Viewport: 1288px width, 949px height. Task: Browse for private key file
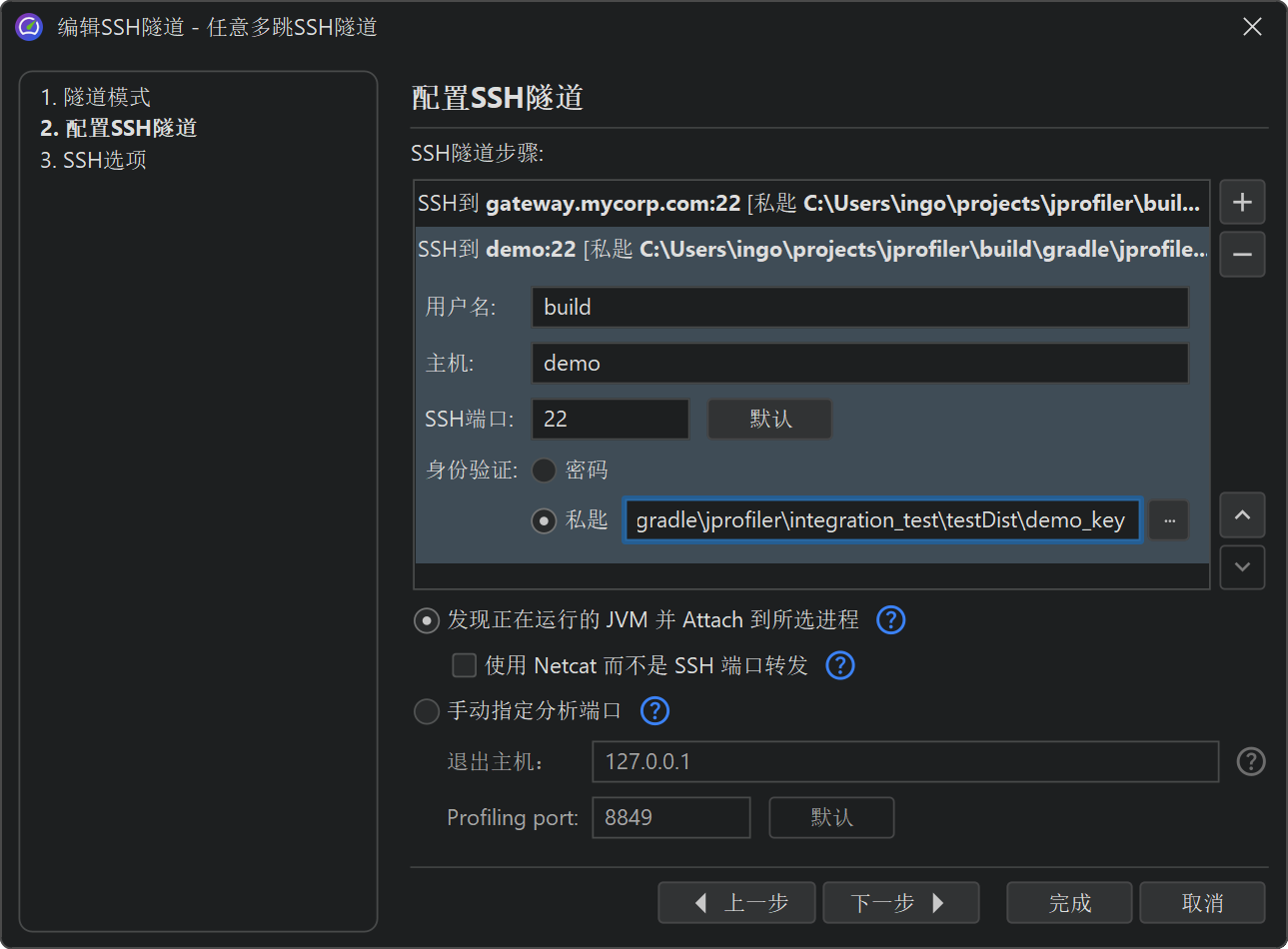[x=1169, y=520]
